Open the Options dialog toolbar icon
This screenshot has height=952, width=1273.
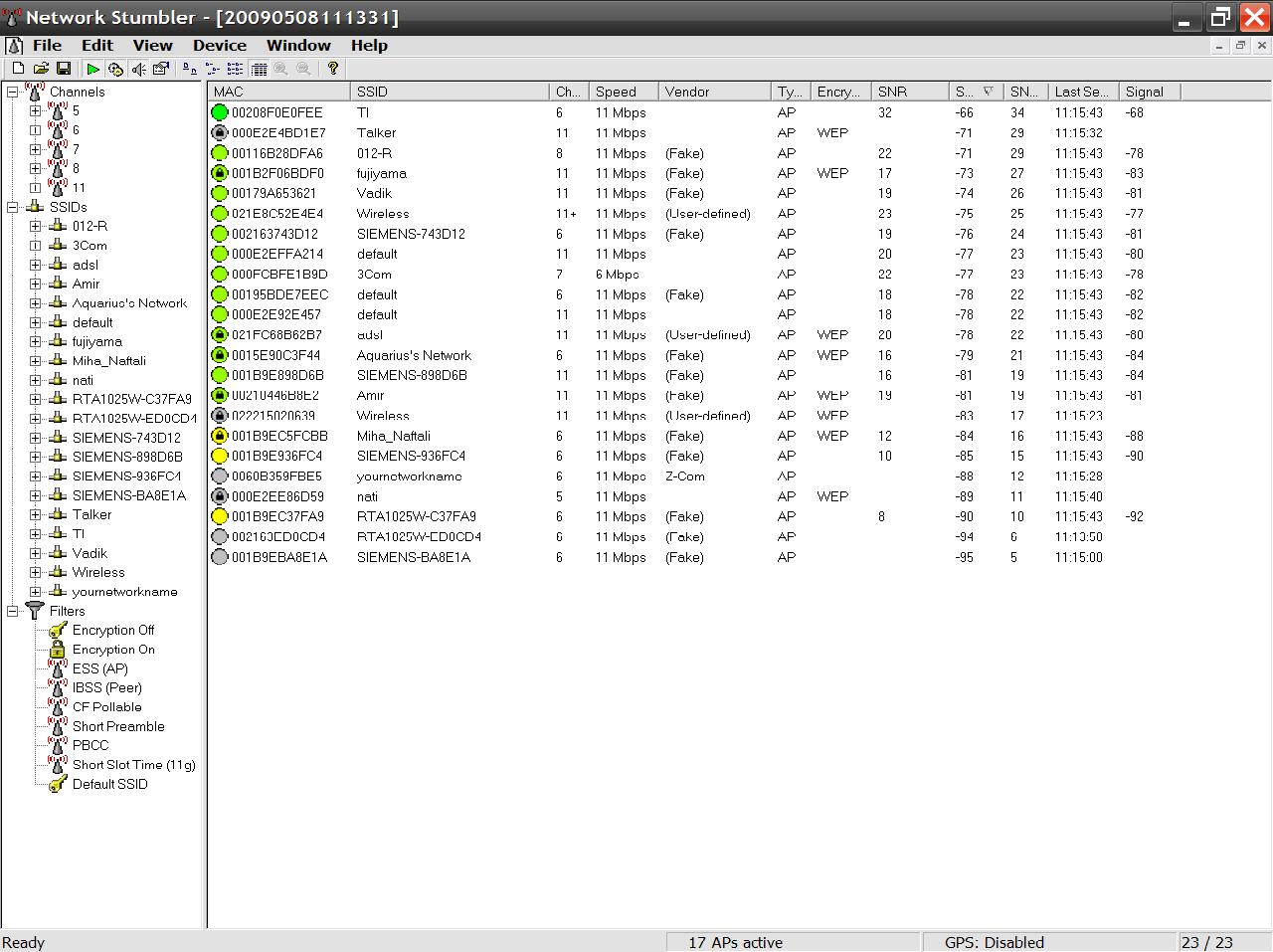(x=160, y=69)
